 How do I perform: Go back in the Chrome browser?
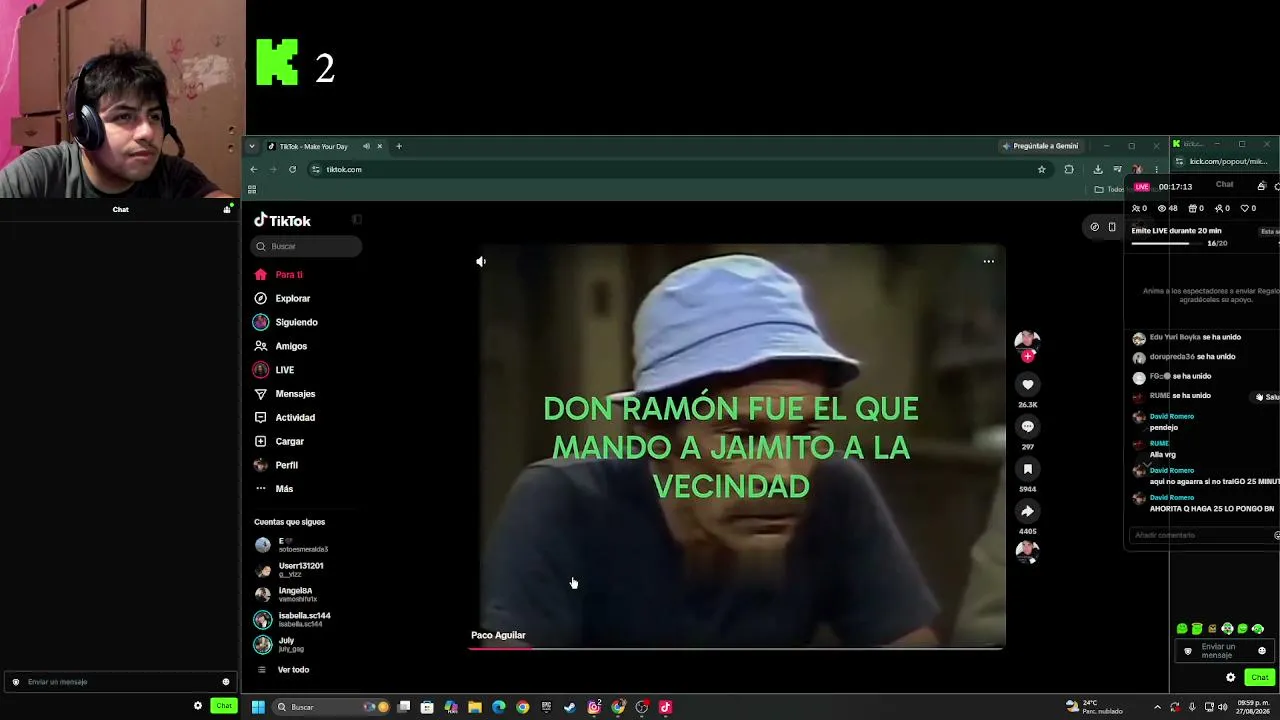(x=254, y=169)
